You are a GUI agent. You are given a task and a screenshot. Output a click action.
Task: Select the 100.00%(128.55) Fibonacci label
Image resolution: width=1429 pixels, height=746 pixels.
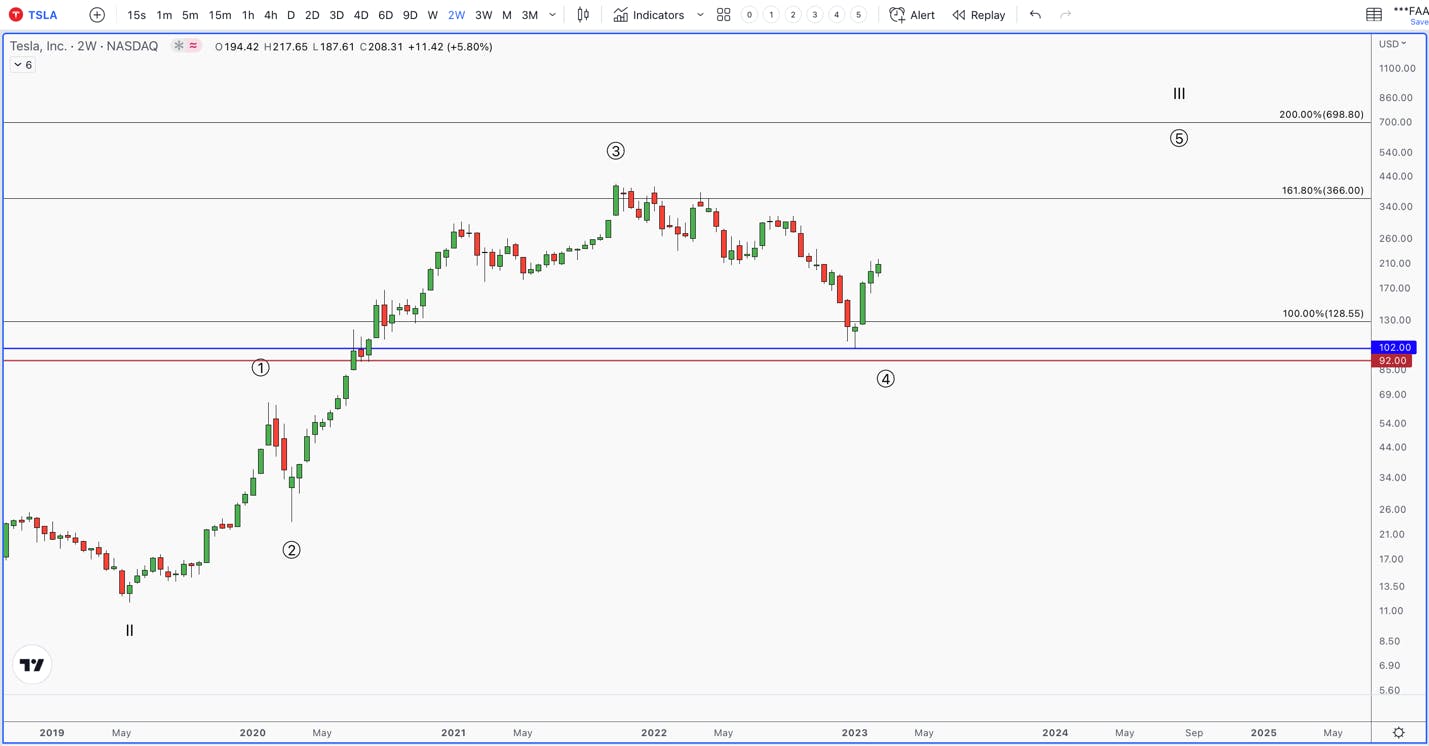point(1323,314)
